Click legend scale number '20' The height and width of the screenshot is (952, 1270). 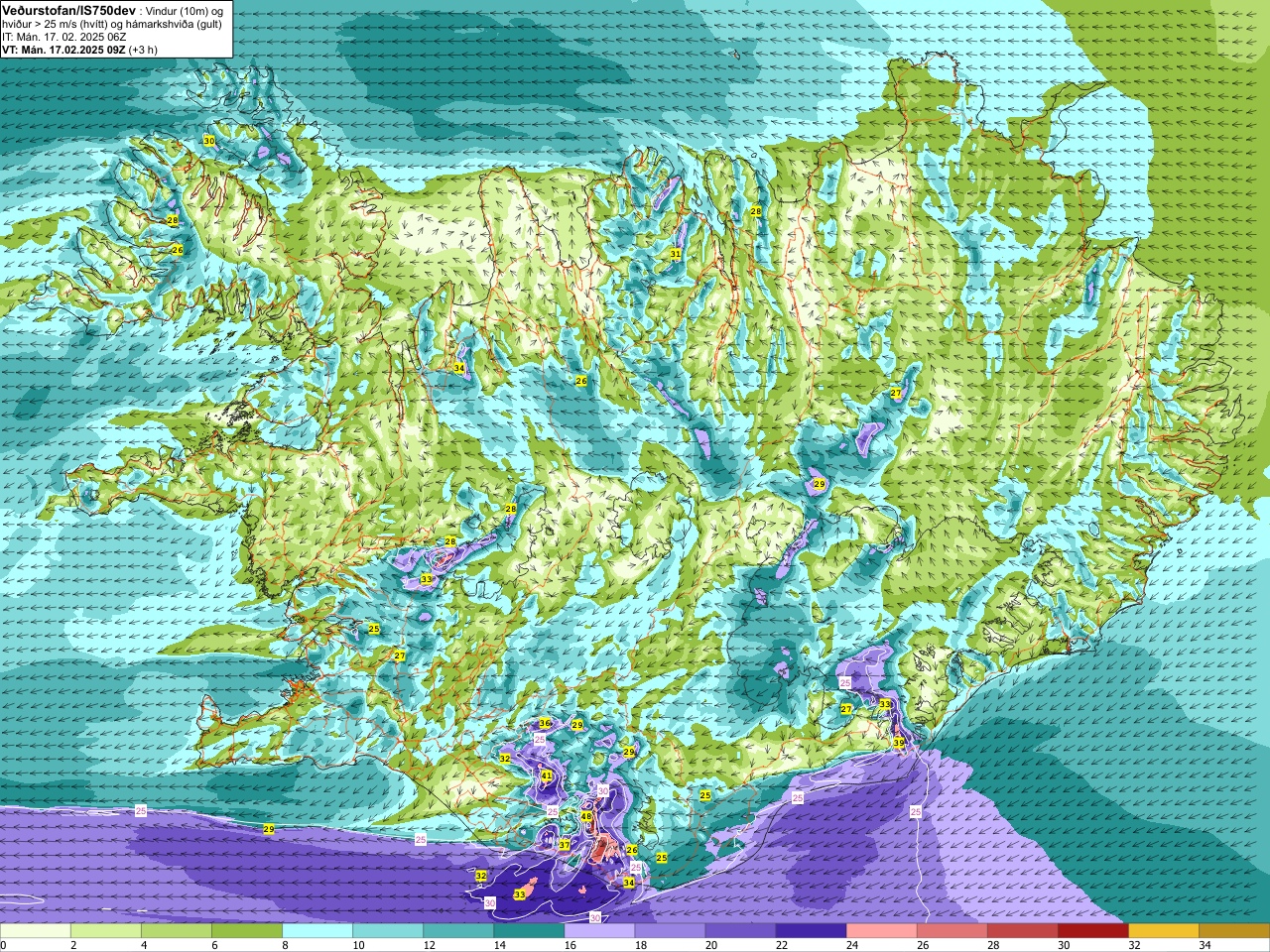(710, 945)
